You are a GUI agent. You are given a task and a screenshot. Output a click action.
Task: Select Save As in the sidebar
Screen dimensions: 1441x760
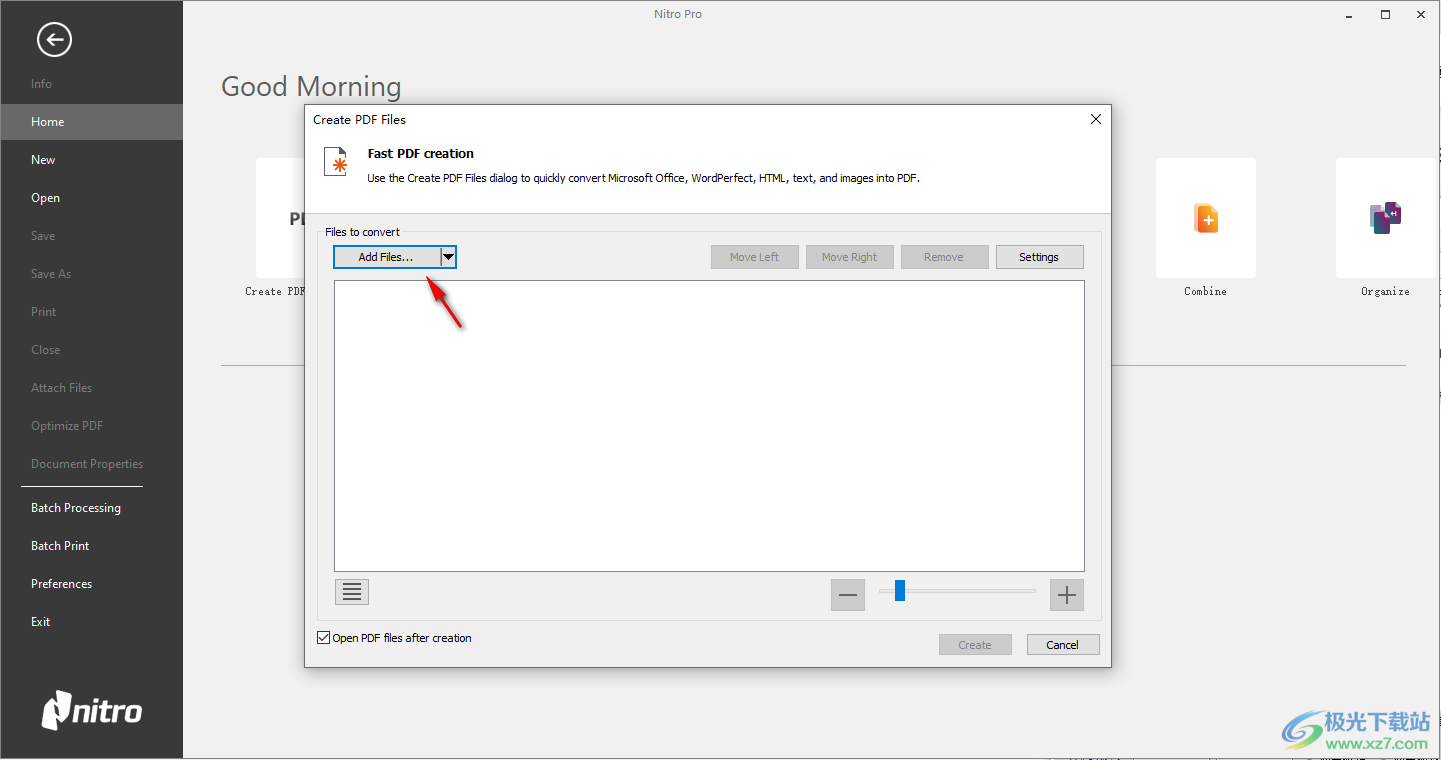51,274
